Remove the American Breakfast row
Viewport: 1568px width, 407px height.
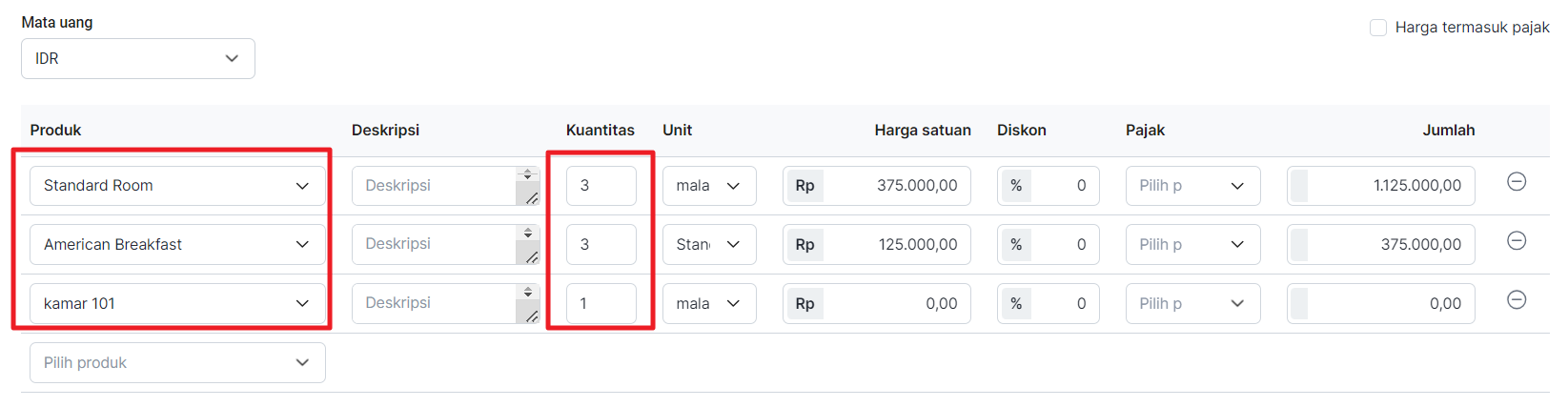coord(1517,240)
